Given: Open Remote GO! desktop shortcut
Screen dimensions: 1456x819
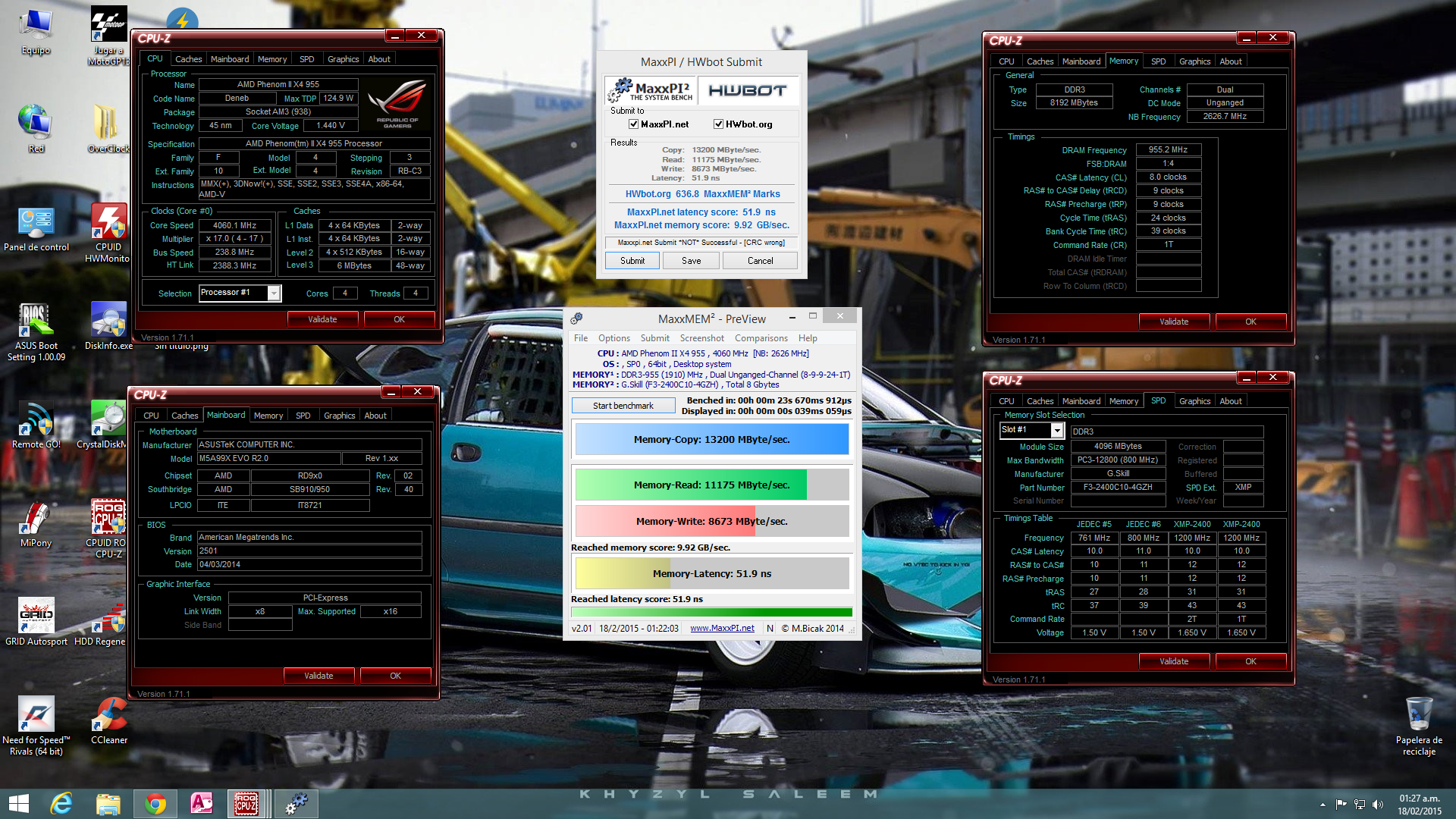Looking at the screenshot, I should pos(36,425).
